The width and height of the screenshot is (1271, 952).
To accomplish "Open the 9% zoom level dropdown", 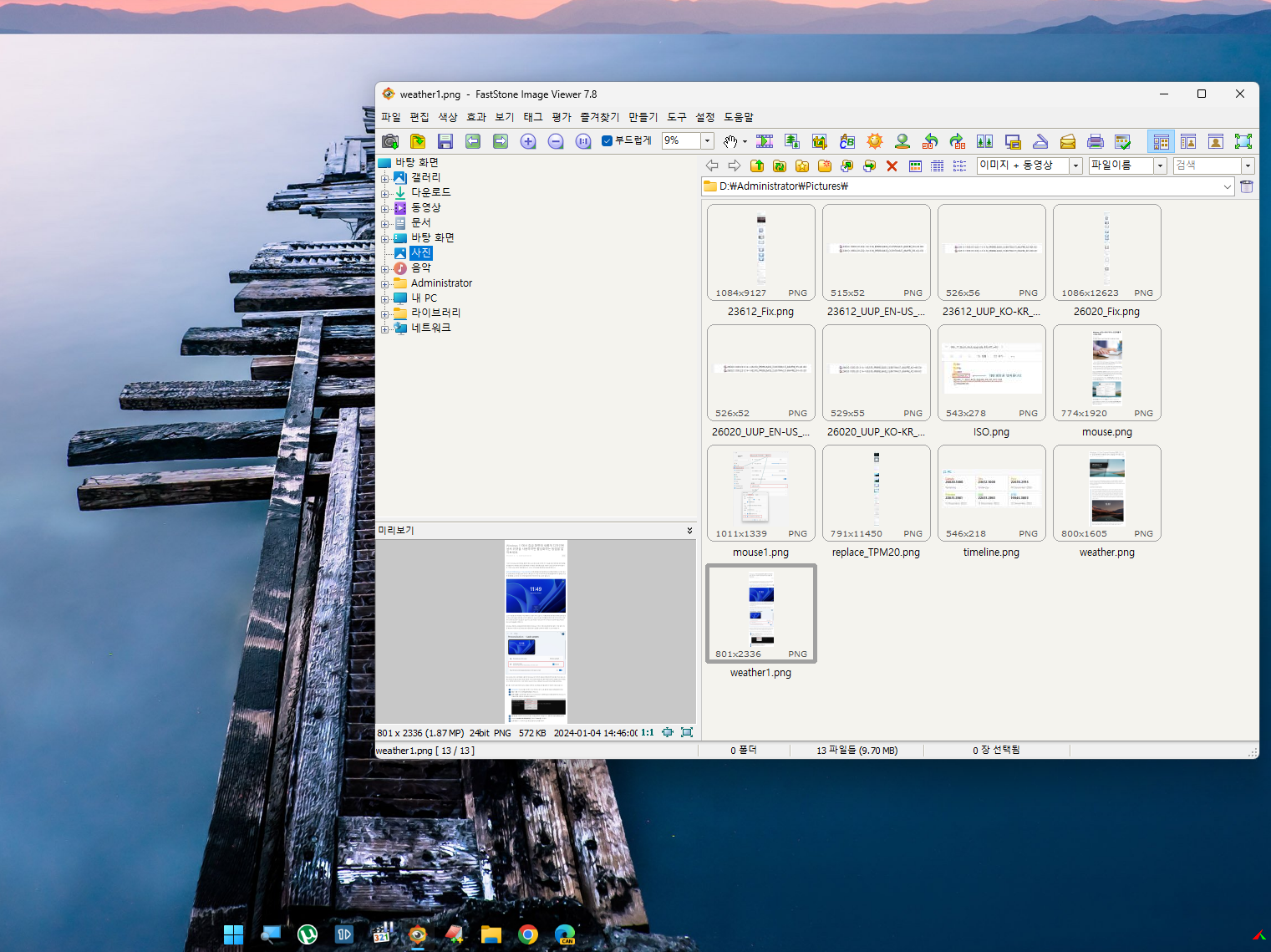I will coord(707,140).
